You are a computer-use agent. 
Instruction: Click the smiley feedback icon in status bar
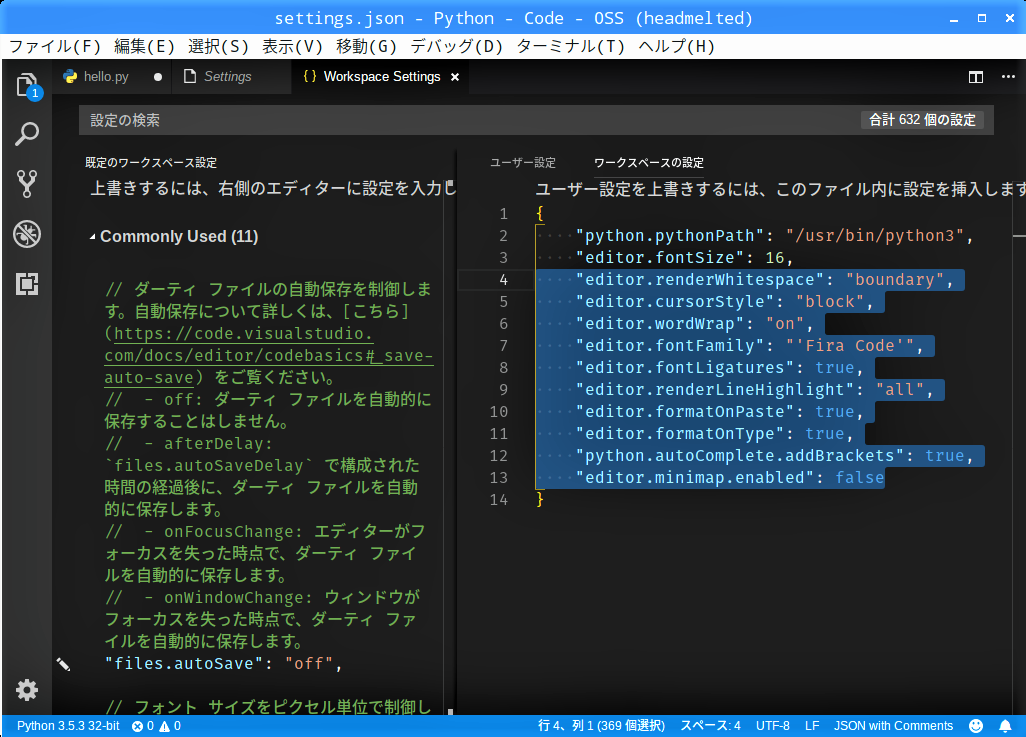(976, 726)
